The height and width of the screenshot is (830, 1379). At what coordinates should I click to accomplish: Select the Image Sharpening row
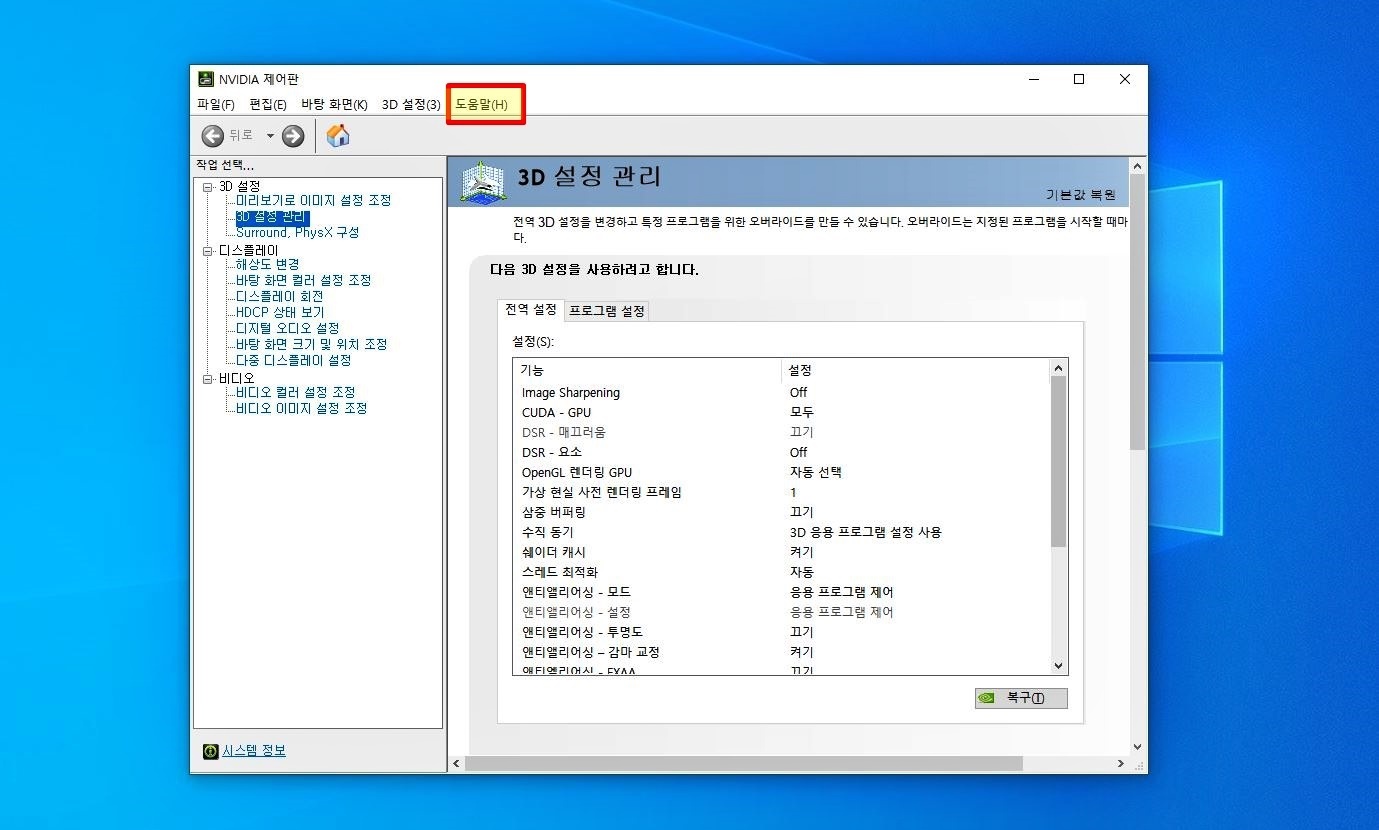[782, 392]
